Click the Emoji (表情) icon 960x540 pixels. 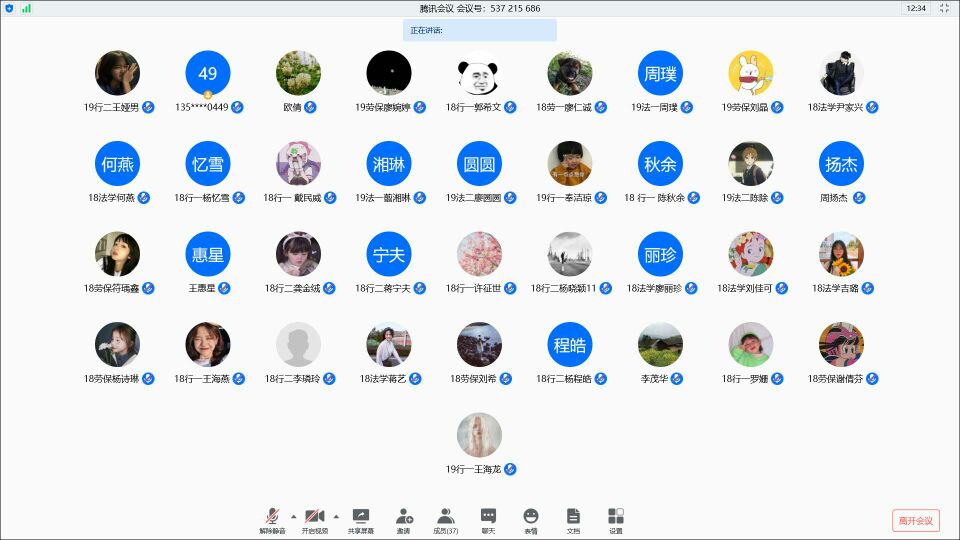[x=531, y=518]
